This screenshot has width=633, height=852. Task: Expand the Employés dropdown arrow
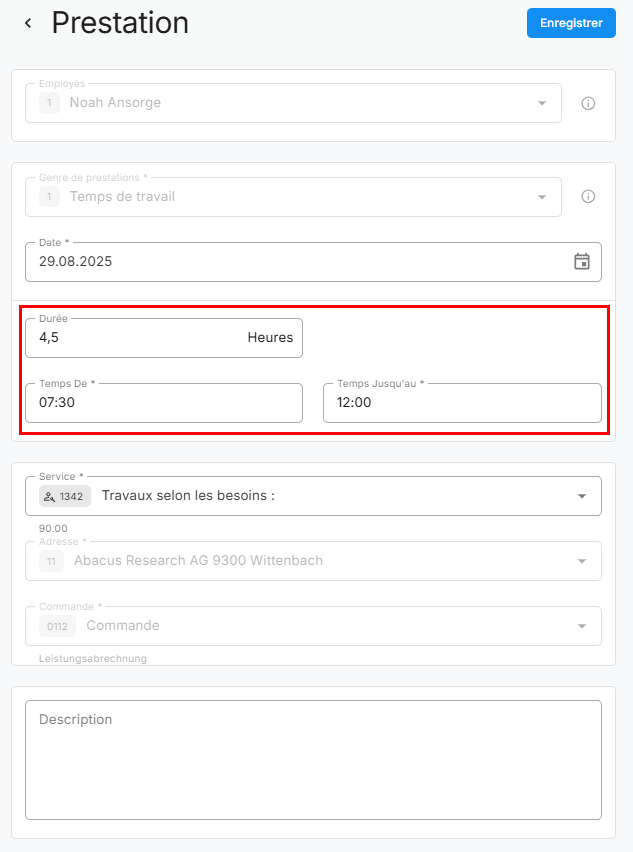click(x=542, y=103)
